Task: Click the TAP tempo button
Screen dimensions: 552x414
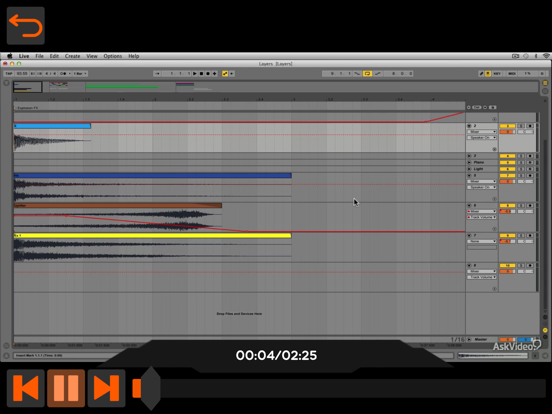Action: (x=9, y=74)
